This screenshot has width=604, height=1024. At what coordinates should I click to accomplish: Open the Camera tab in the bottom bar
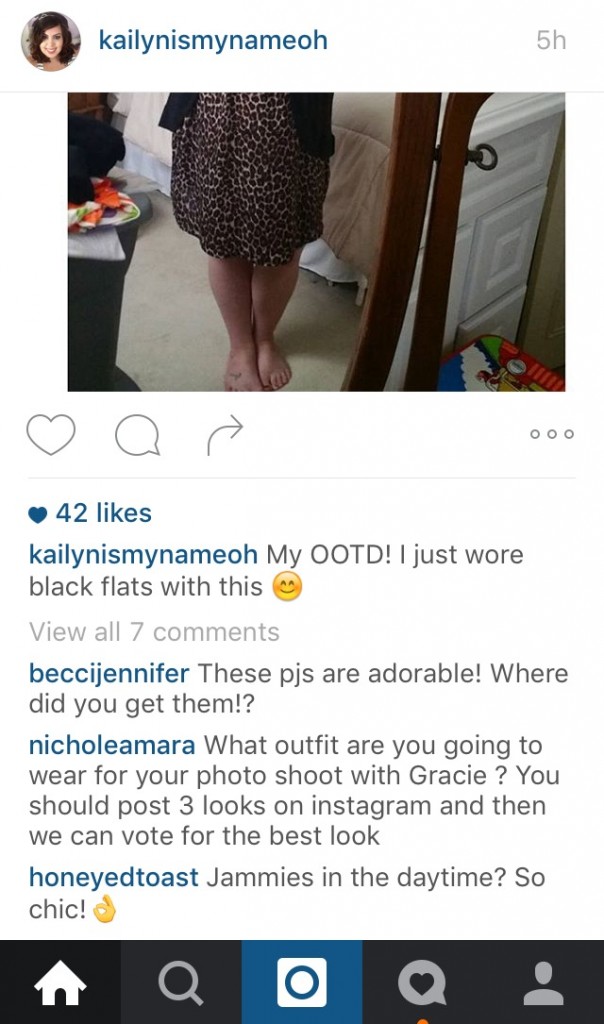(x=302, y=982)
